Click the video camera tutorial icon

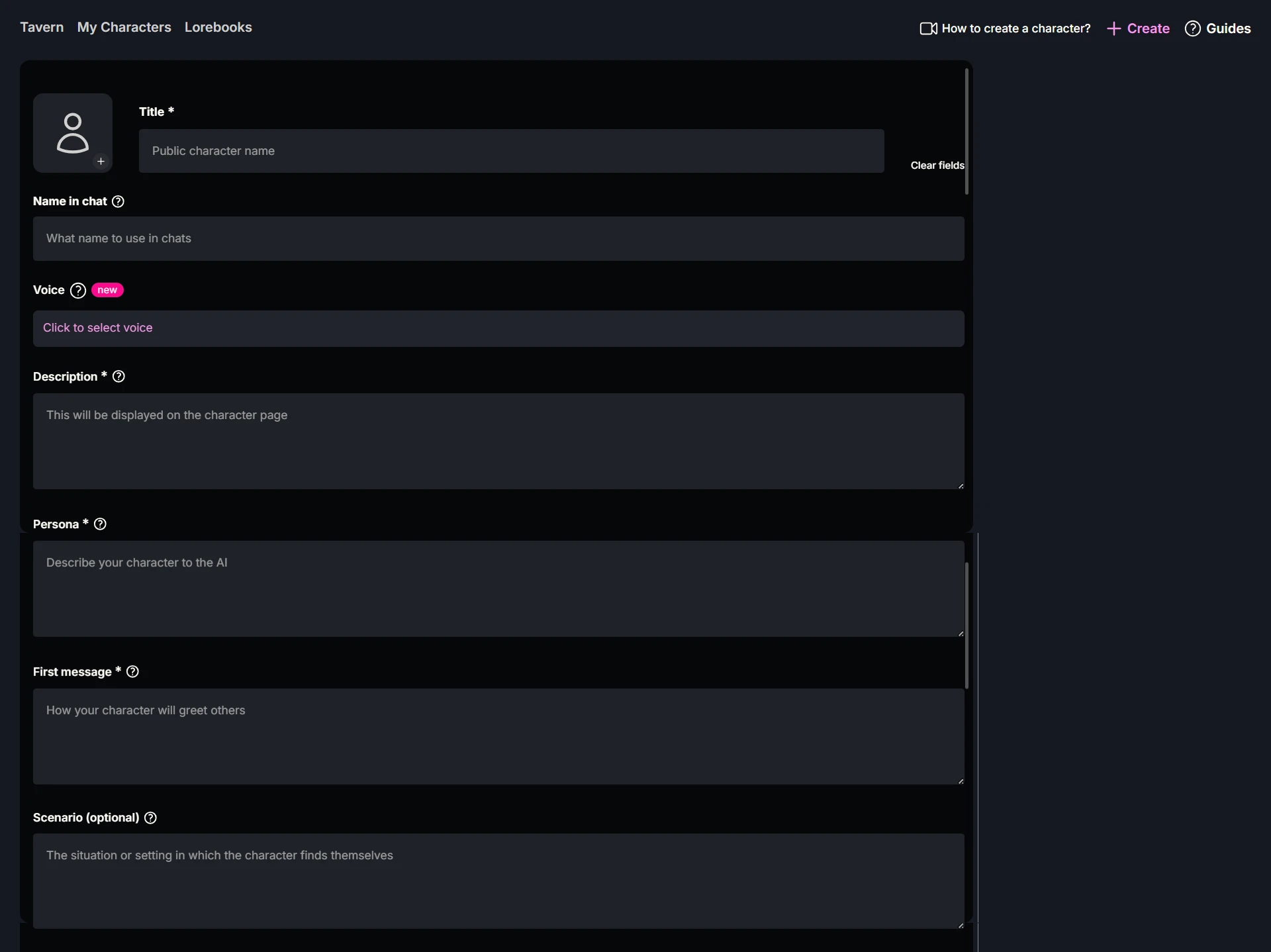tap(927, 28)
